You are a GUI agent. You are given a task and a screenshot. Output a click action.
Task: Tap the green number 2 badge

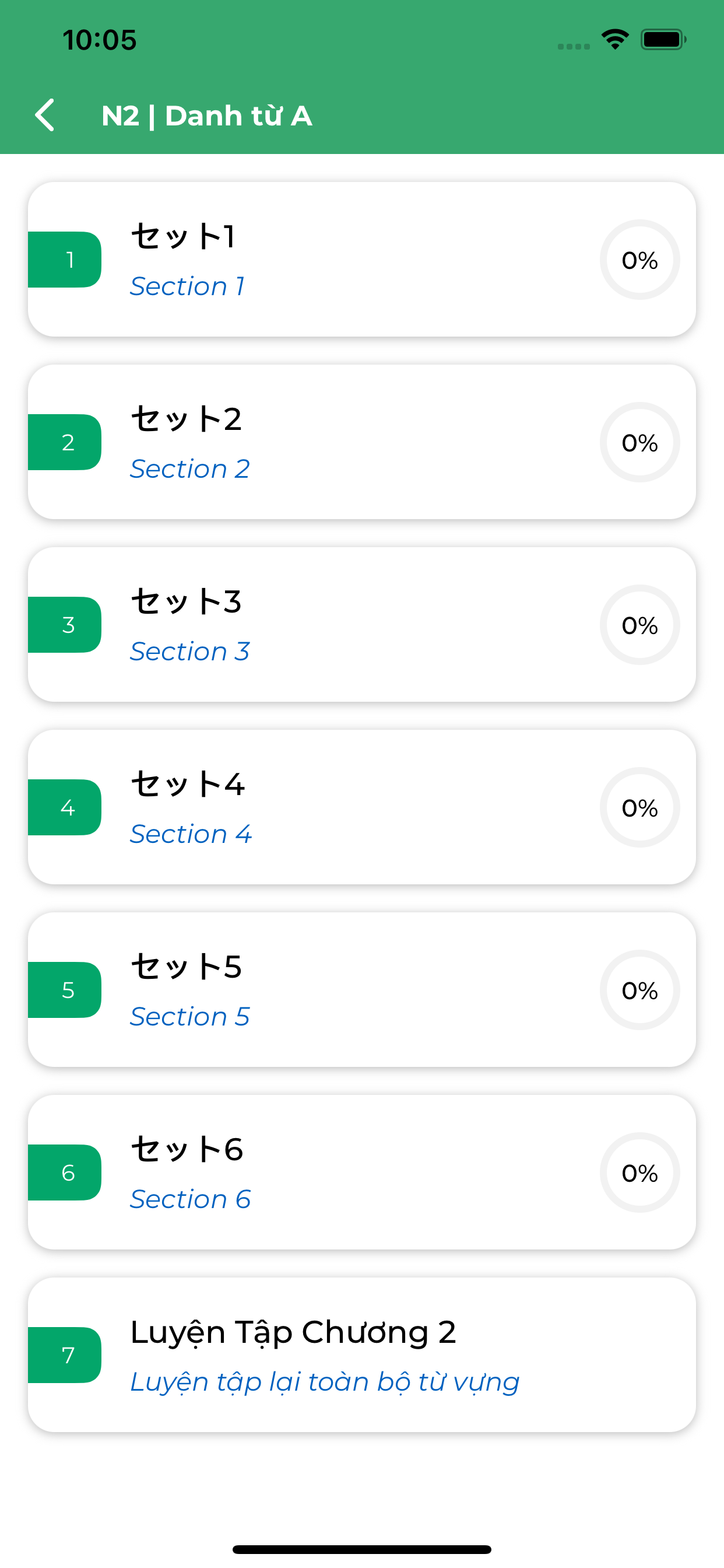pos(65,442)
